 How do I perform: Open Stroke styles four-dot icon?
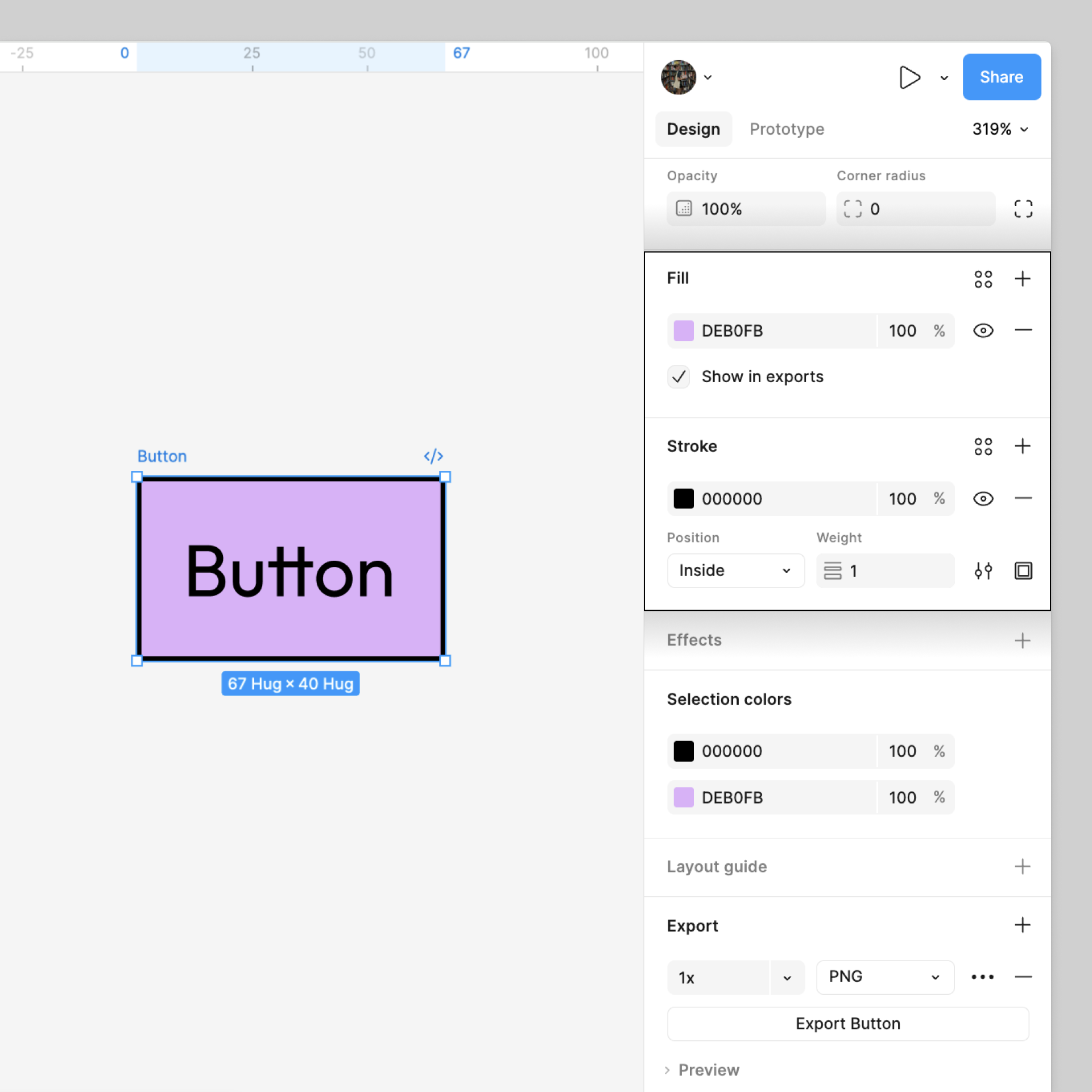[983, 446]
